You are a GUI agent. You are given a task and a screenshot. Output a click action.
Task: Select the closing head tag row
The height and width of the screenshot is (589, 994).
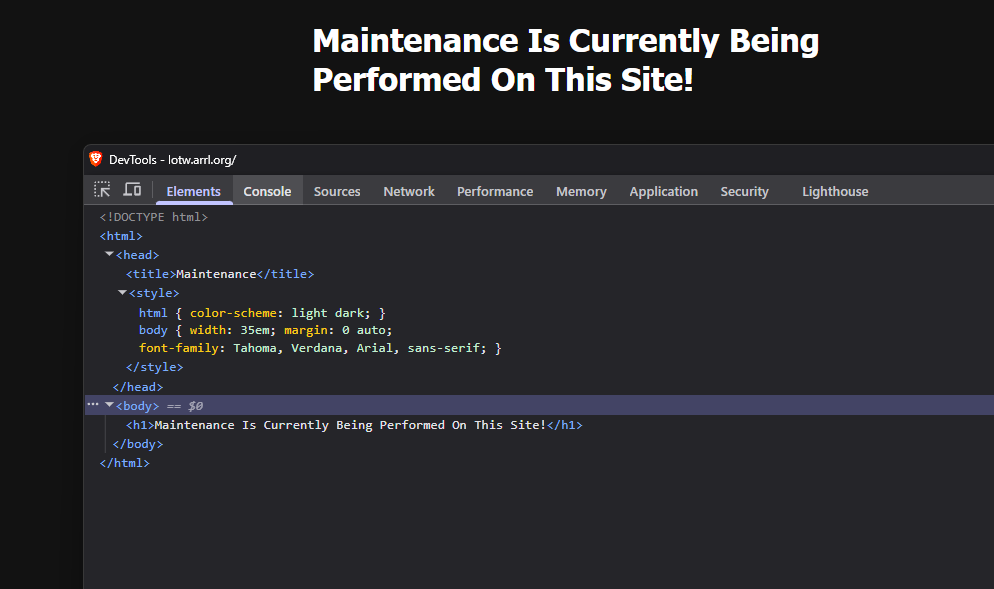(138, 387)
